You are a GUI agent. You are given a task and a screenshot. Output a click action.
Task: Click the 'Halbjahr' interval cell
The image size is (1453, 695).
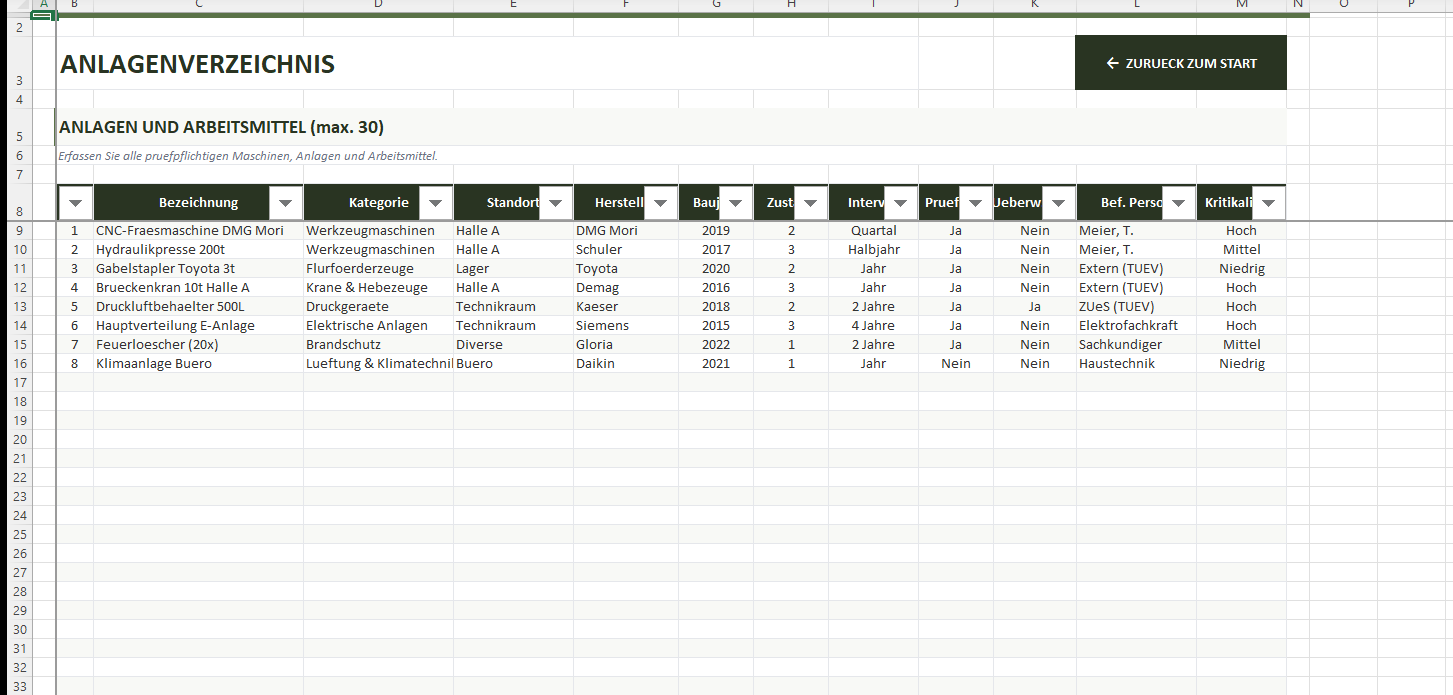873,250
